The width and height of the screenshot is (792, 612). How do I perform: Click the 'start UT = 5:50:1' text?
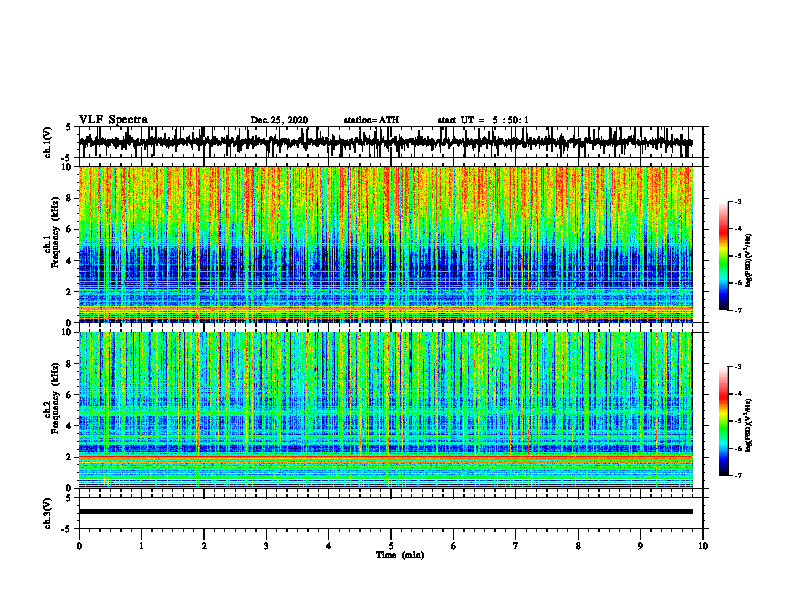pyautogui.click(x=483, y=120)
